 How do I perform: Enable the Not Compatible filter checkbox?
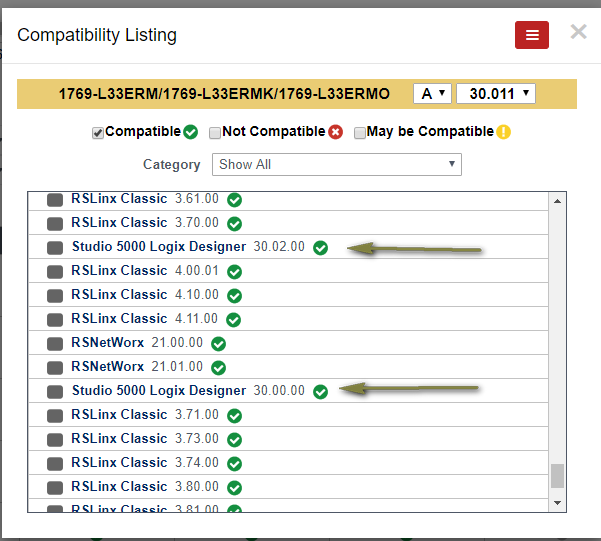point(215,133)
